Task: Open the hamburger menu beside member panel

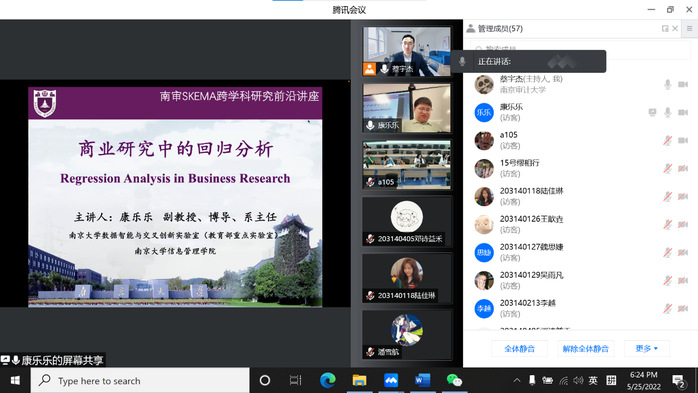Action: tap(690, 28)
